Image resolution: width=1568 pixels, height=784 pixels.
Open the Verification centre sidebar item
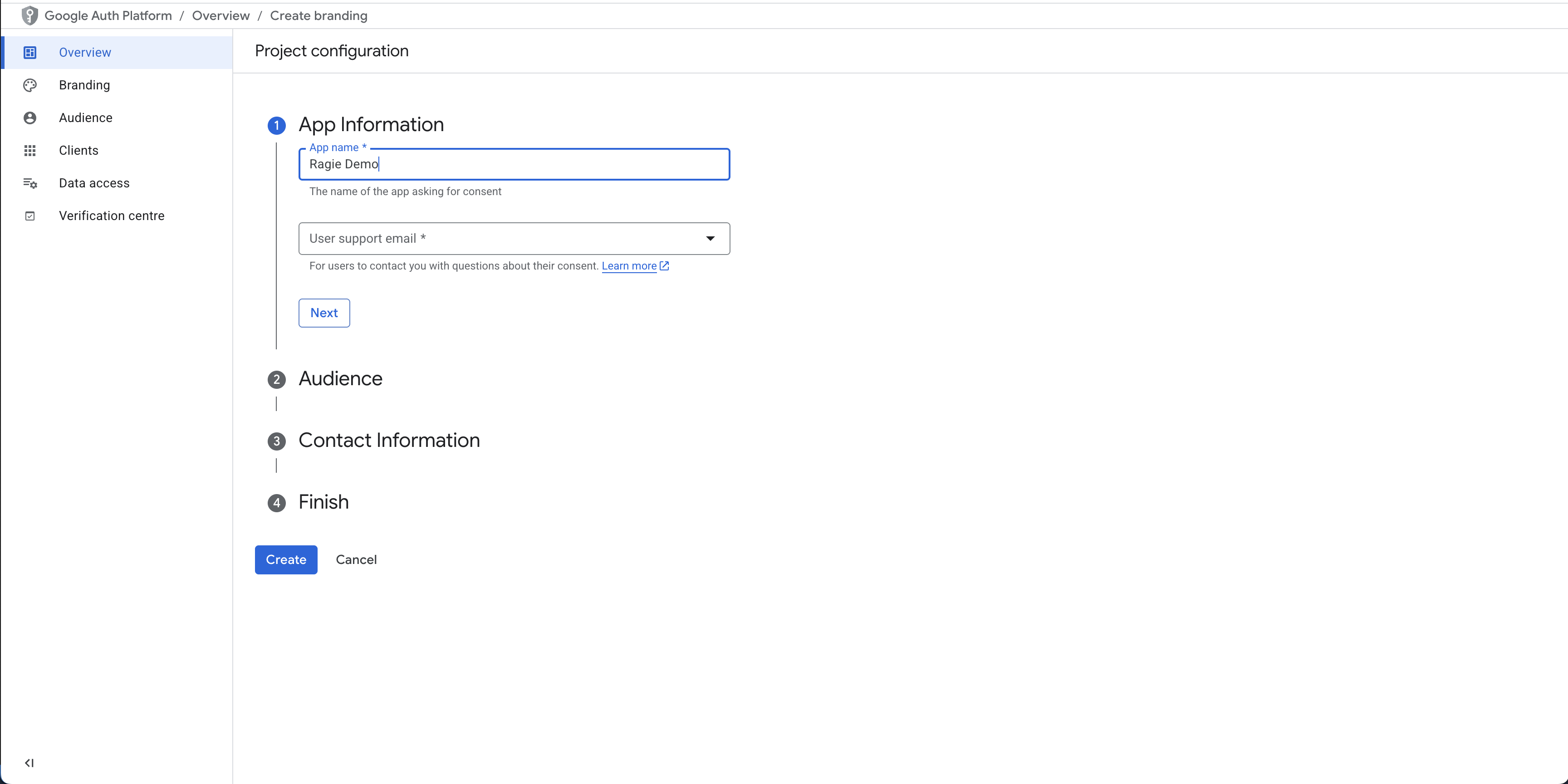tap(118, 216)
